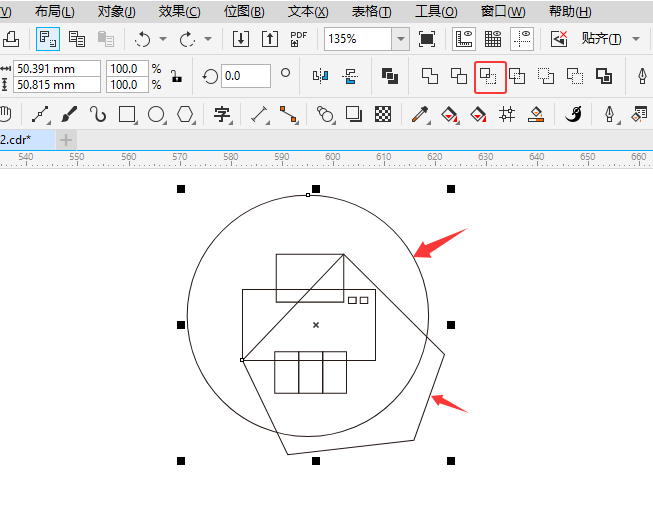Click the full-screen preview icon
Screen dimensions: 653x518
click(x=427, y=39)
